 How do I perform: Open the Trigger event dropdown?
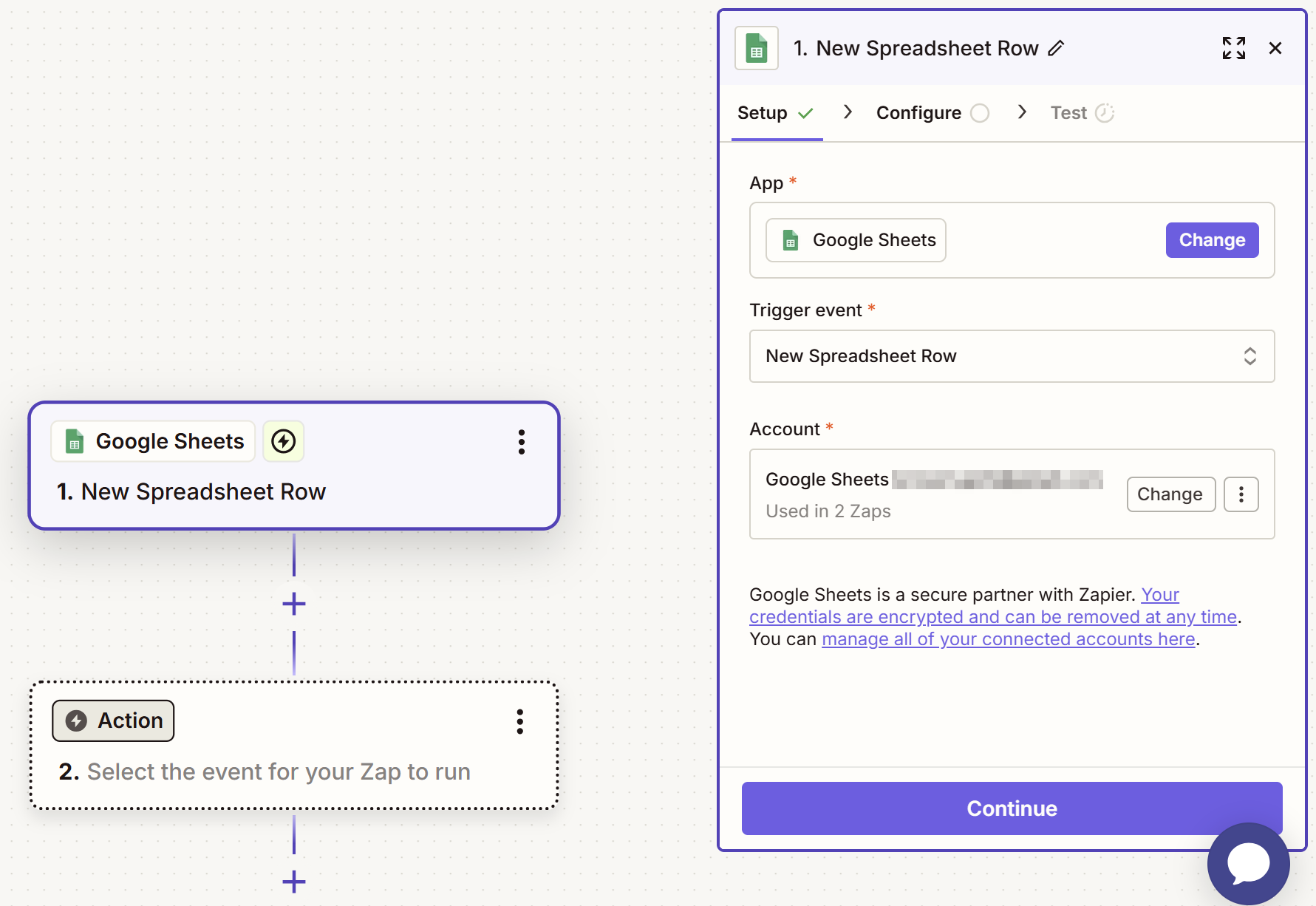[x=1012, y=356]
